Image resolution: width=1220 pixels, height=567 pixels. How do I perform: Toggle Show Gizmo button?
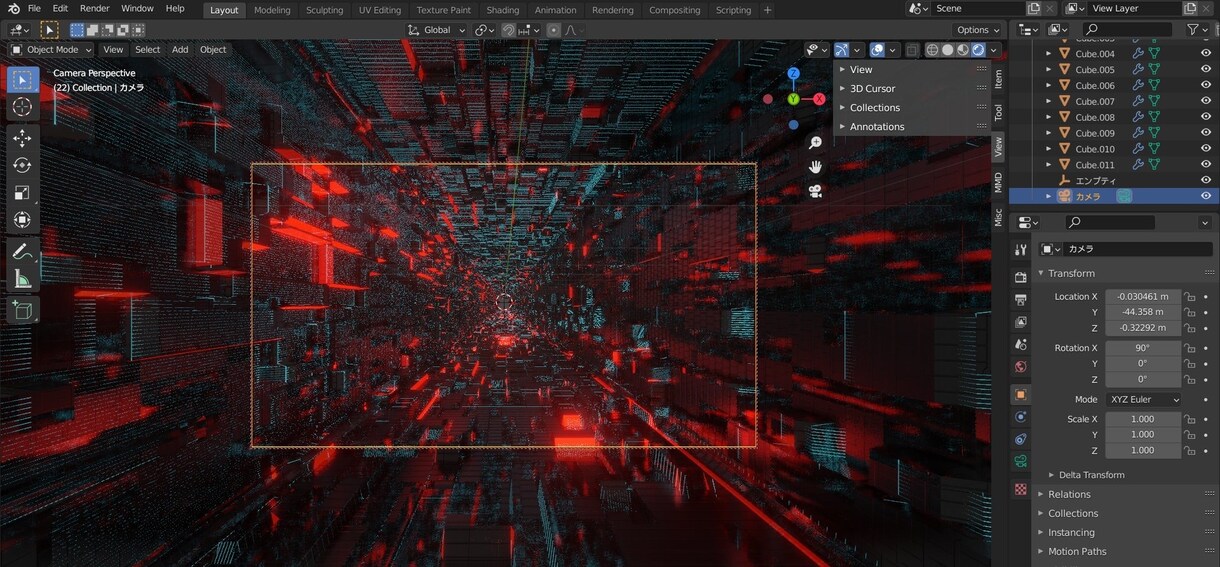[842, 50]
